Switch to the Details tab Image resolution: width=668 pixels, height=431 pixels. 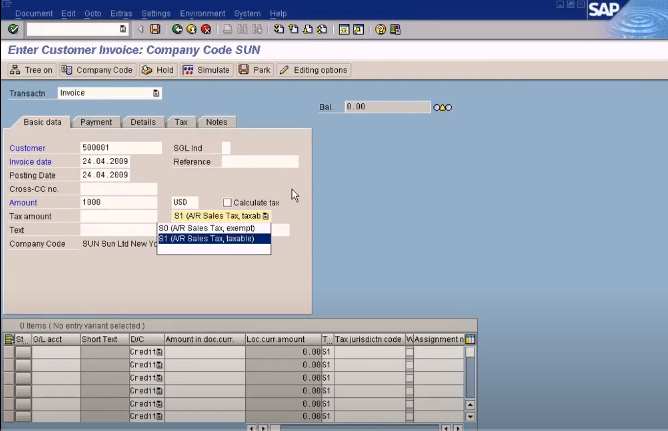(143, 122)
